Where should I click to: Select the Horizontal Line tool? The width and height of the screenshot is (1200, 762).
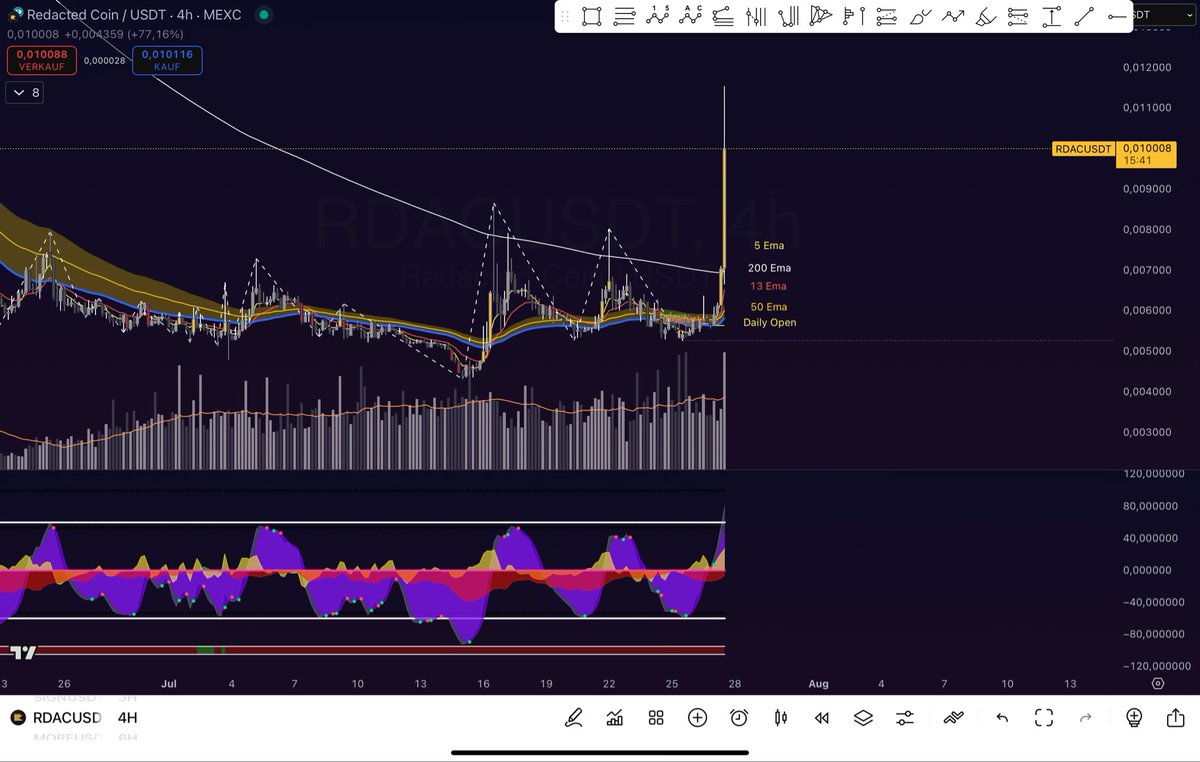pyautogui.click(x=1118, y=17)
